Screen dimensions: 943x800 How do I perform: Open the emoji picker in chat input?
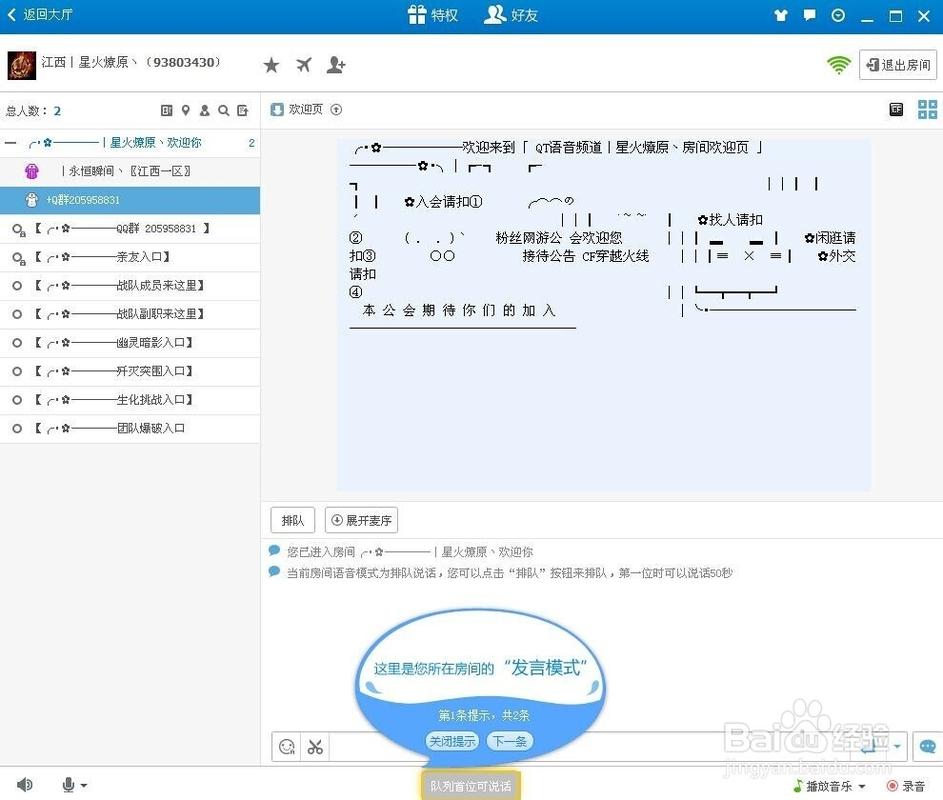(x=287, y=746)
